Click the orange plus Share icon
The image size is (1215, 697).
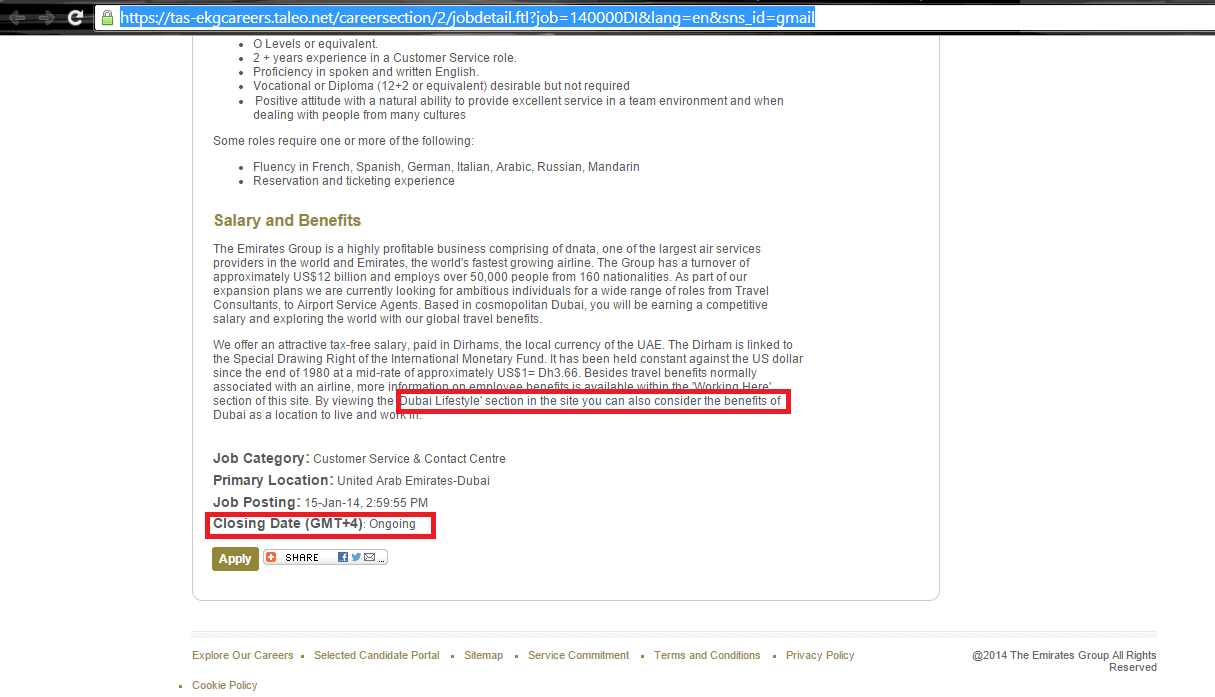271,557
